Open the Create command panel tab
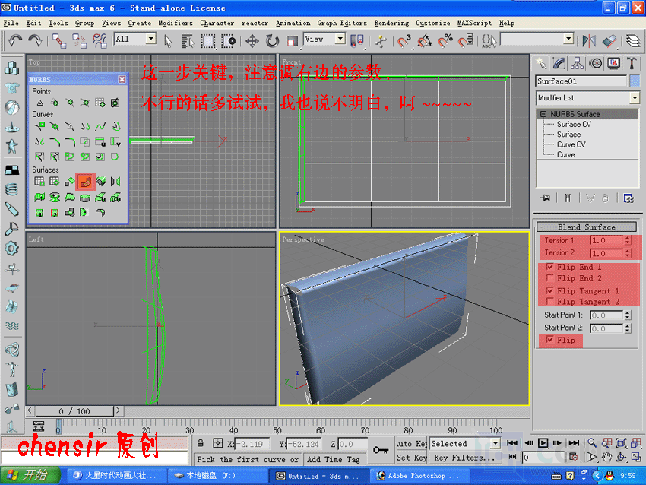This screenshot has width=646, height=485. 541,63
